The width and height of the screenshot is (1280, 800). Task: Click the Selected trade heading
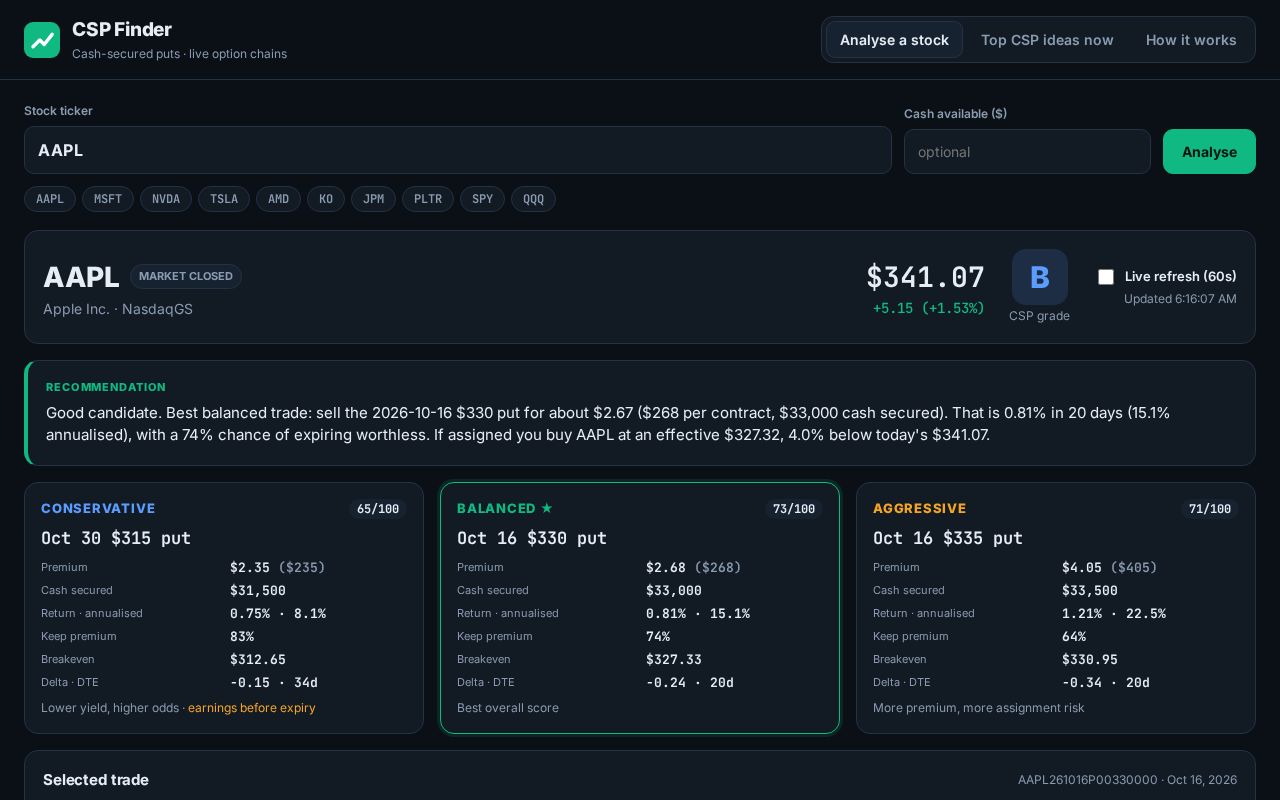[96, 780]
